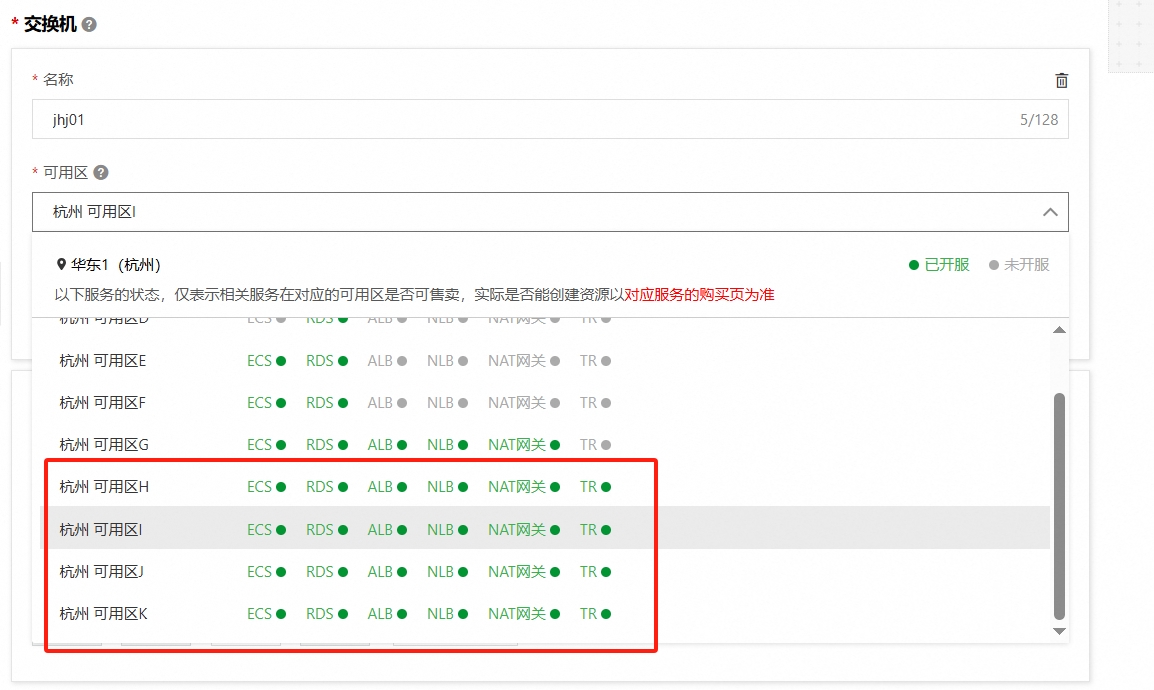Screen dimensions: 1154x690
Task: Open the 对应服务的购买页为准 red link
Action: (699, 295)
